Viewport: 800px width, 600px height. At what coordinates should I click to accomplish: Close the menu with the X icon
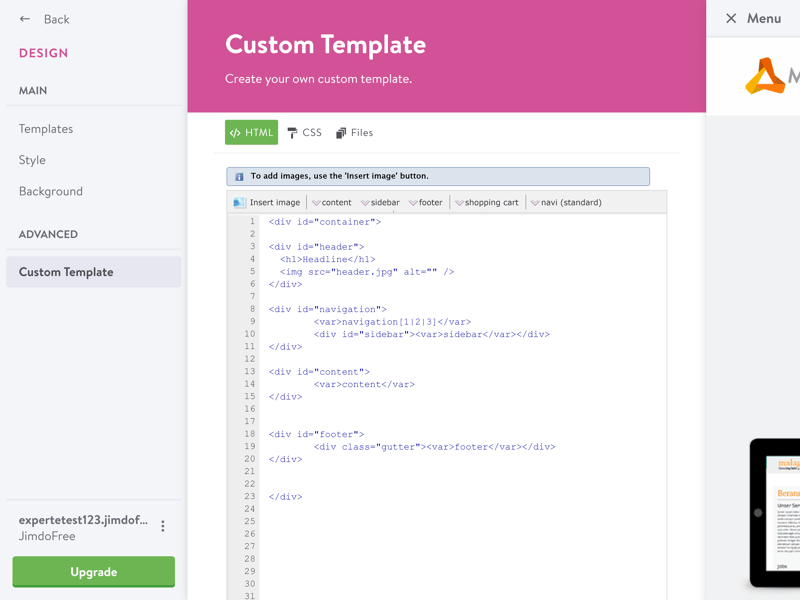731,18
